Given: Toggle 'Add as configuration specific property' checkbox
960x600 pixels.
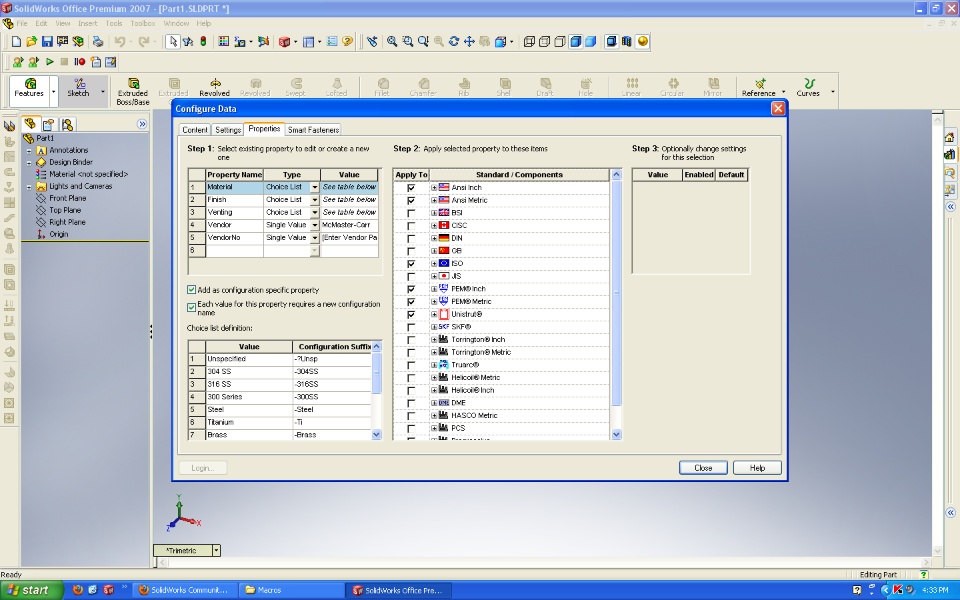Looking at the screenshot, I should tap(192, 290).
